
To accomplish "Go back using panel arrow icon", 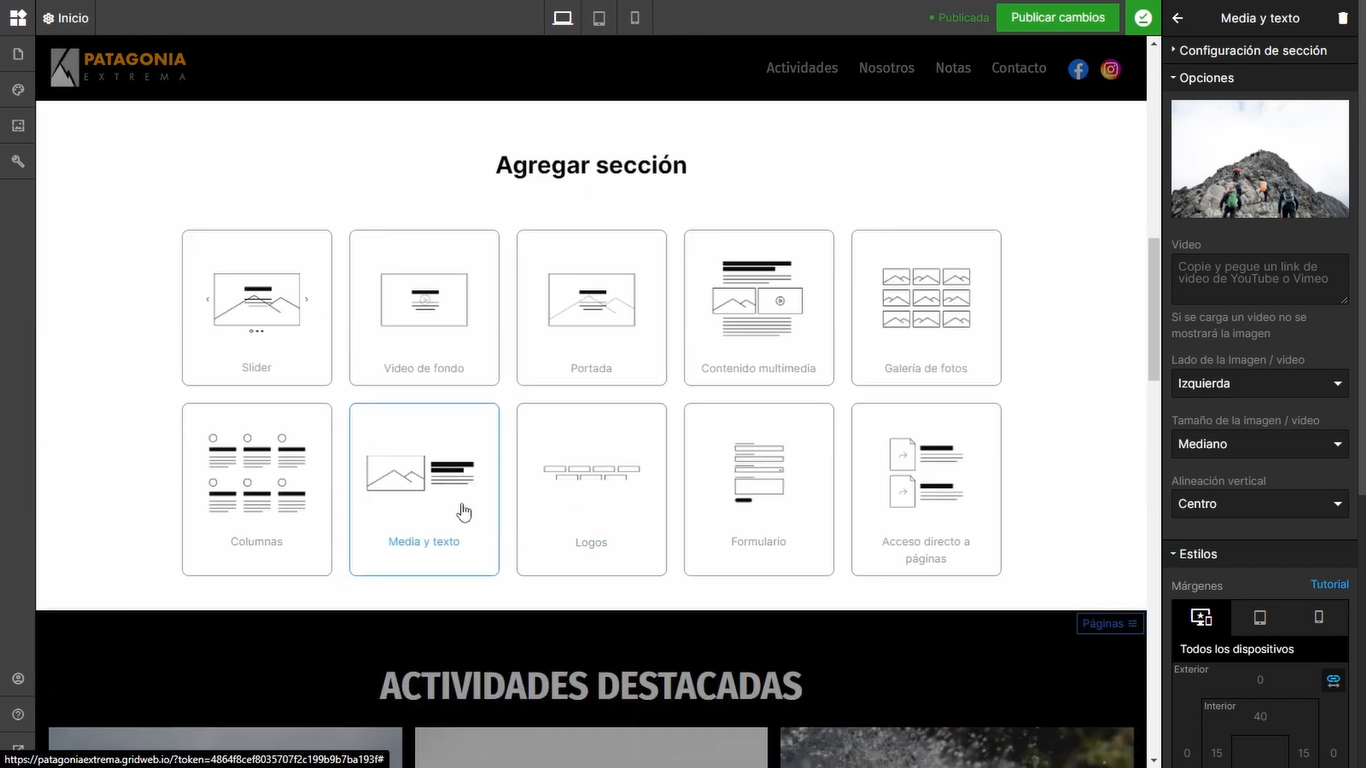I will pyautogui.click(x=1178, y=18).
